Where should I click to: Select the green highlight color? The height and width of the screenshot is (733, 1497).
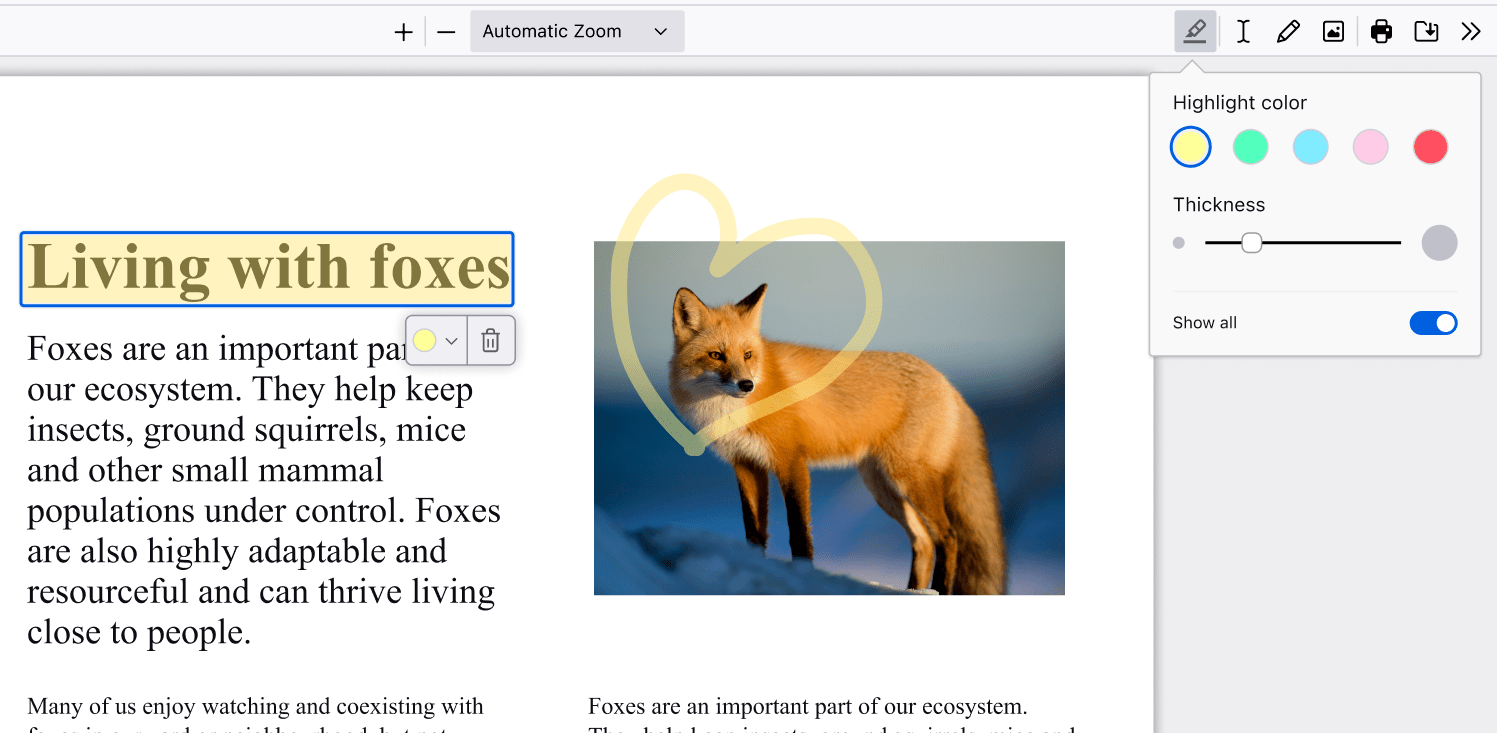coord(1250,146)
